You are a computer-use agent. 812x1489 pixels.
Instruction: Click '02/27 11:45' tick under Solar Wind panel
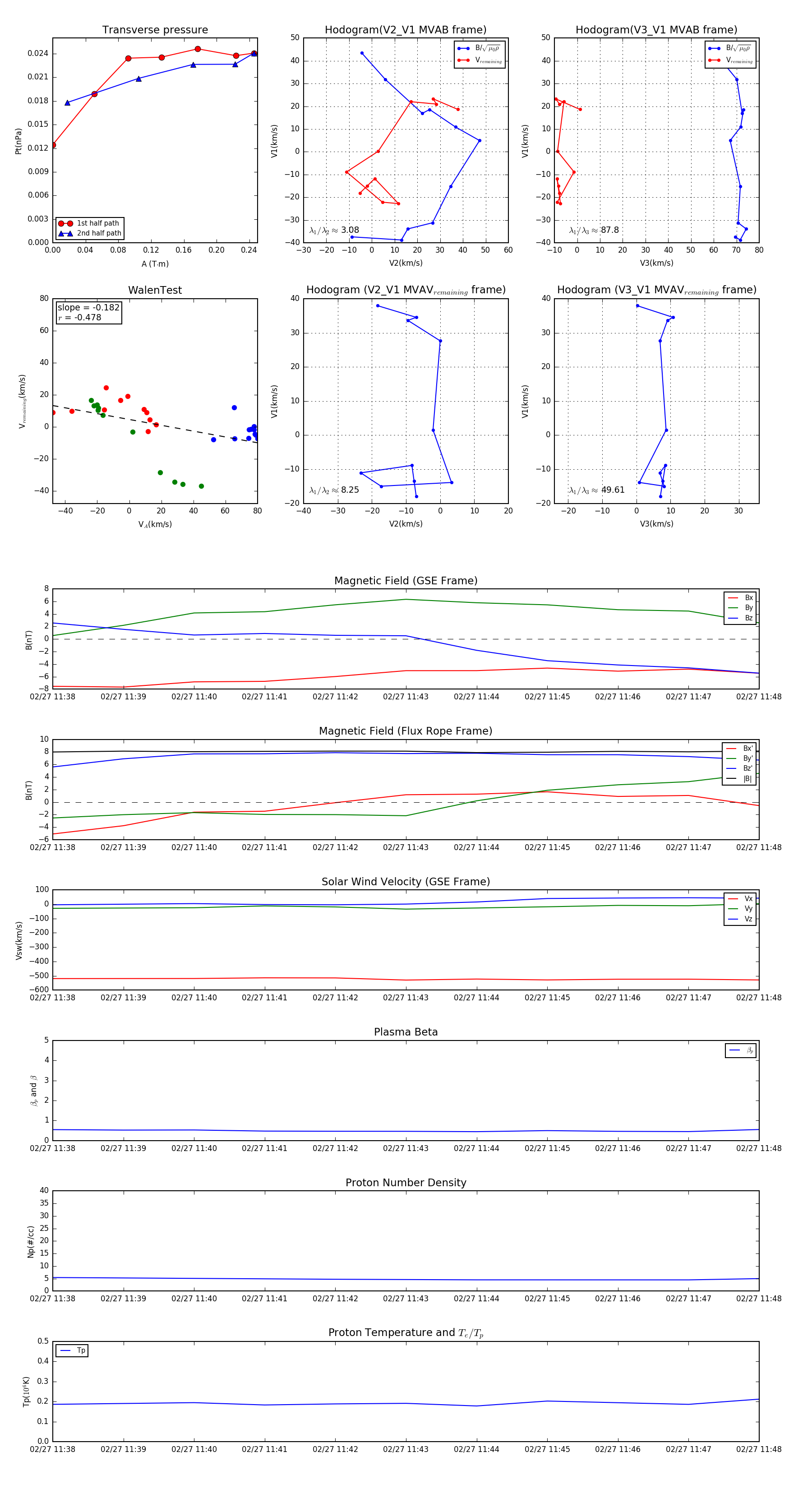pyautogui.click(x=547, y=998)
